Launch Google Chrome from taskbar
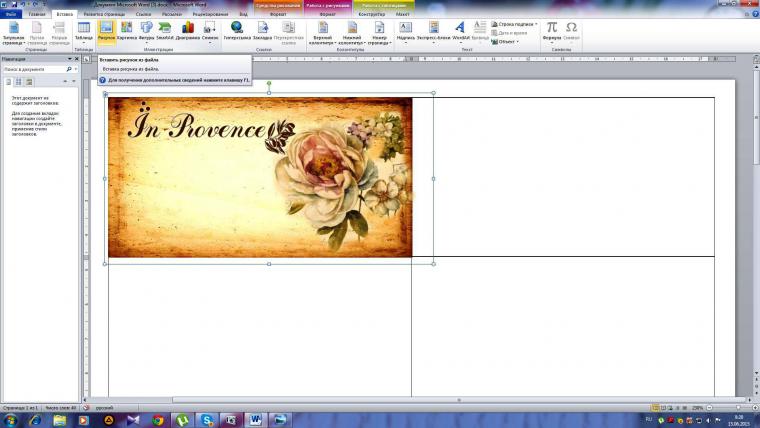This screenshot has width=760, height=428. pos(158,420)
